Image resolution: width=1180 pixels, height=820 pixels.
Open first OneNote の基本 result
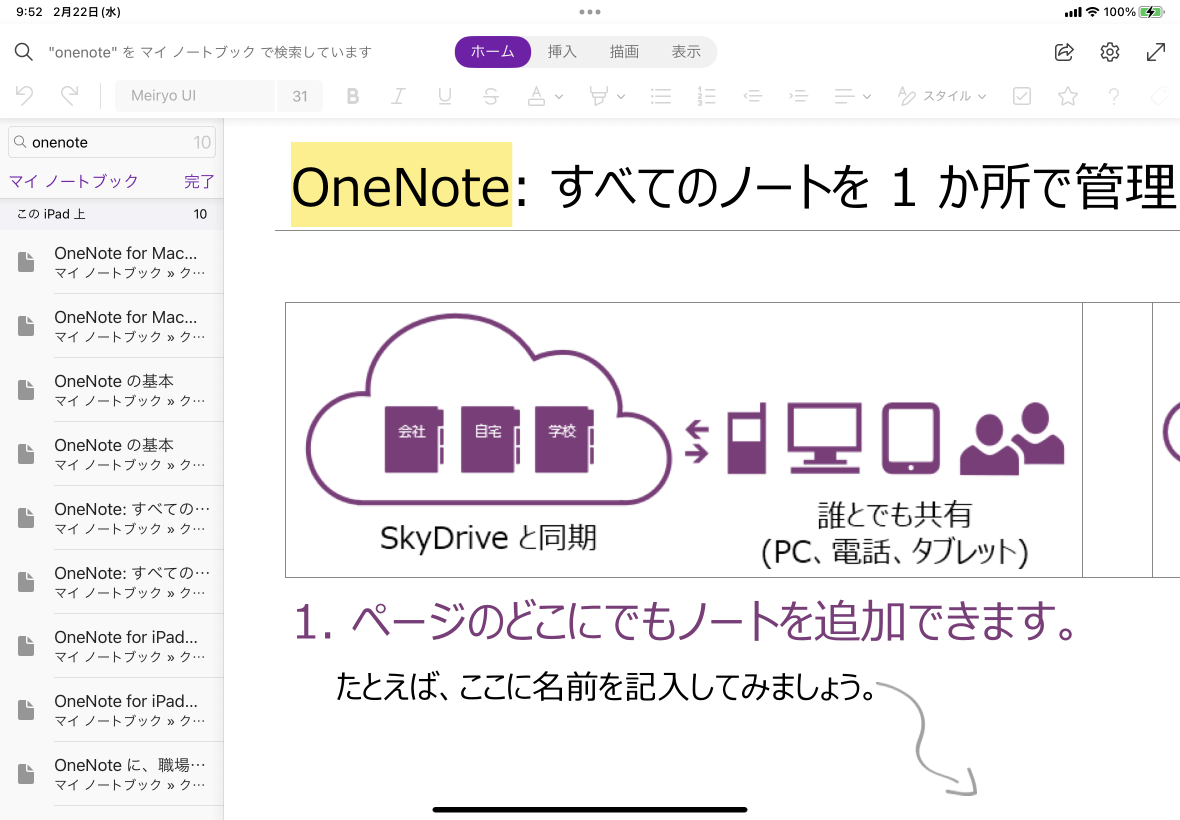(112, 390)
